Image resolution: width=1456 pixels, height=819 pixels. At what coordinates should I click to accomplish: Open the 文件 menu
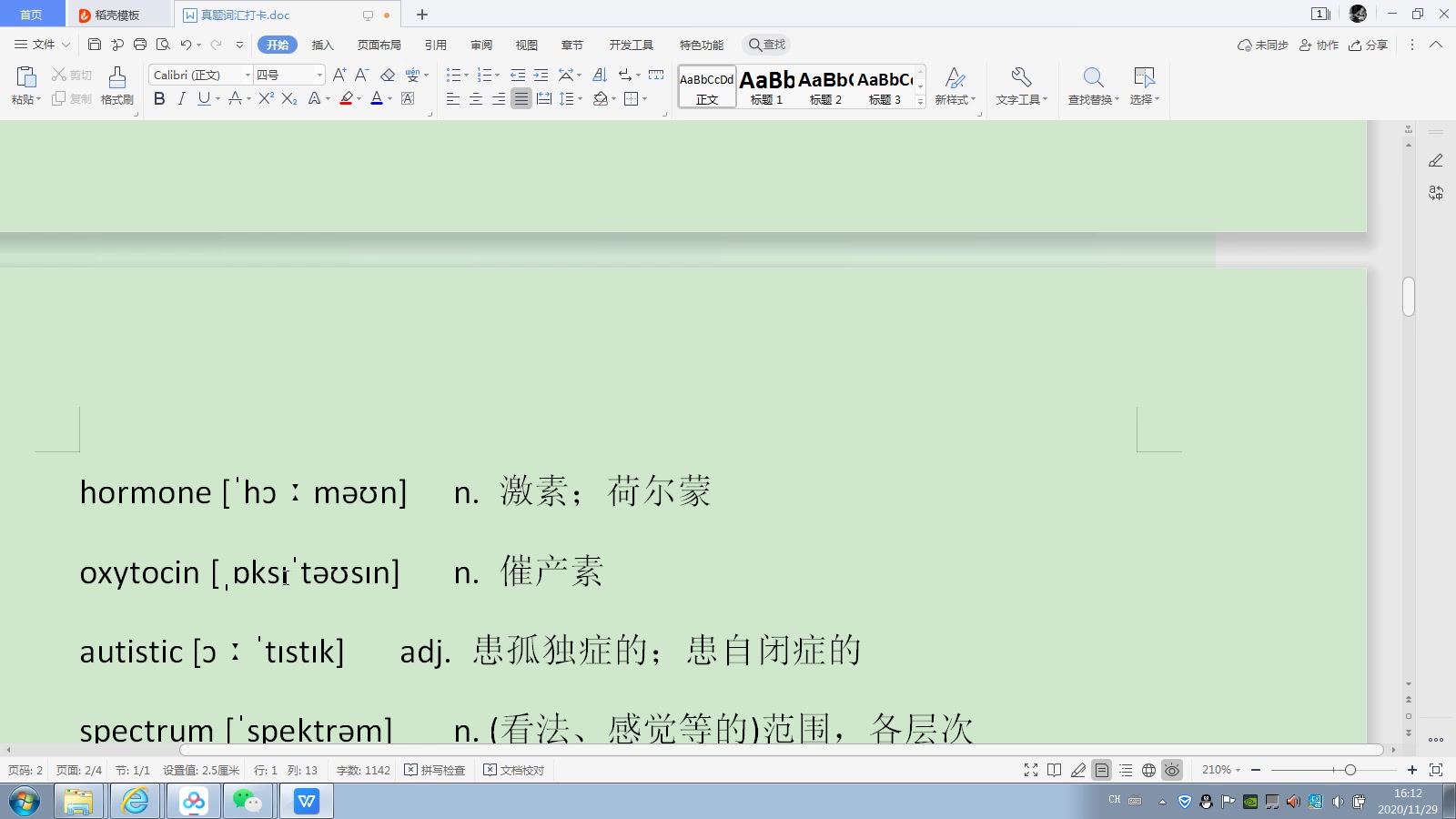(43, 45)
